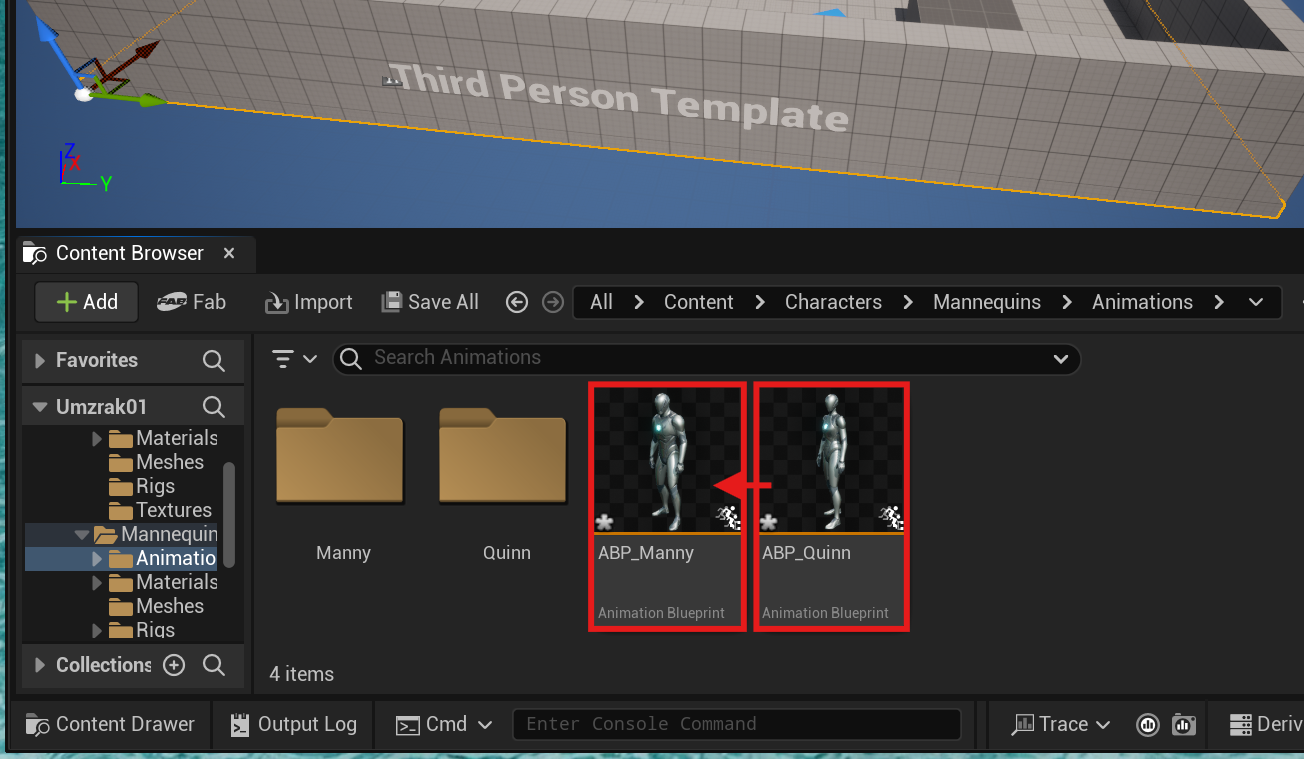Go forward with the right arrow history button

click(552, 302)
